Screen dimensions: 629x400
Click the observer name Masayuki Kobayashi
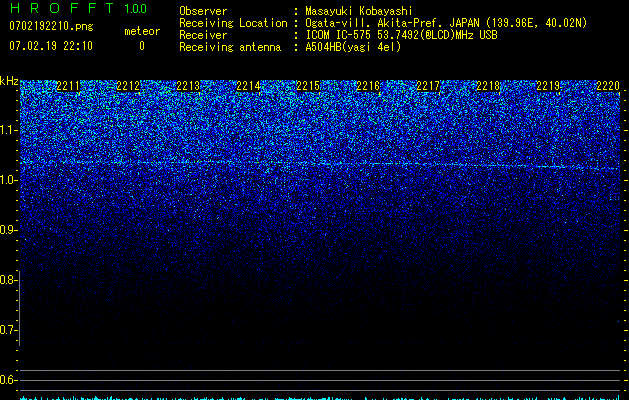click(359, 11)
